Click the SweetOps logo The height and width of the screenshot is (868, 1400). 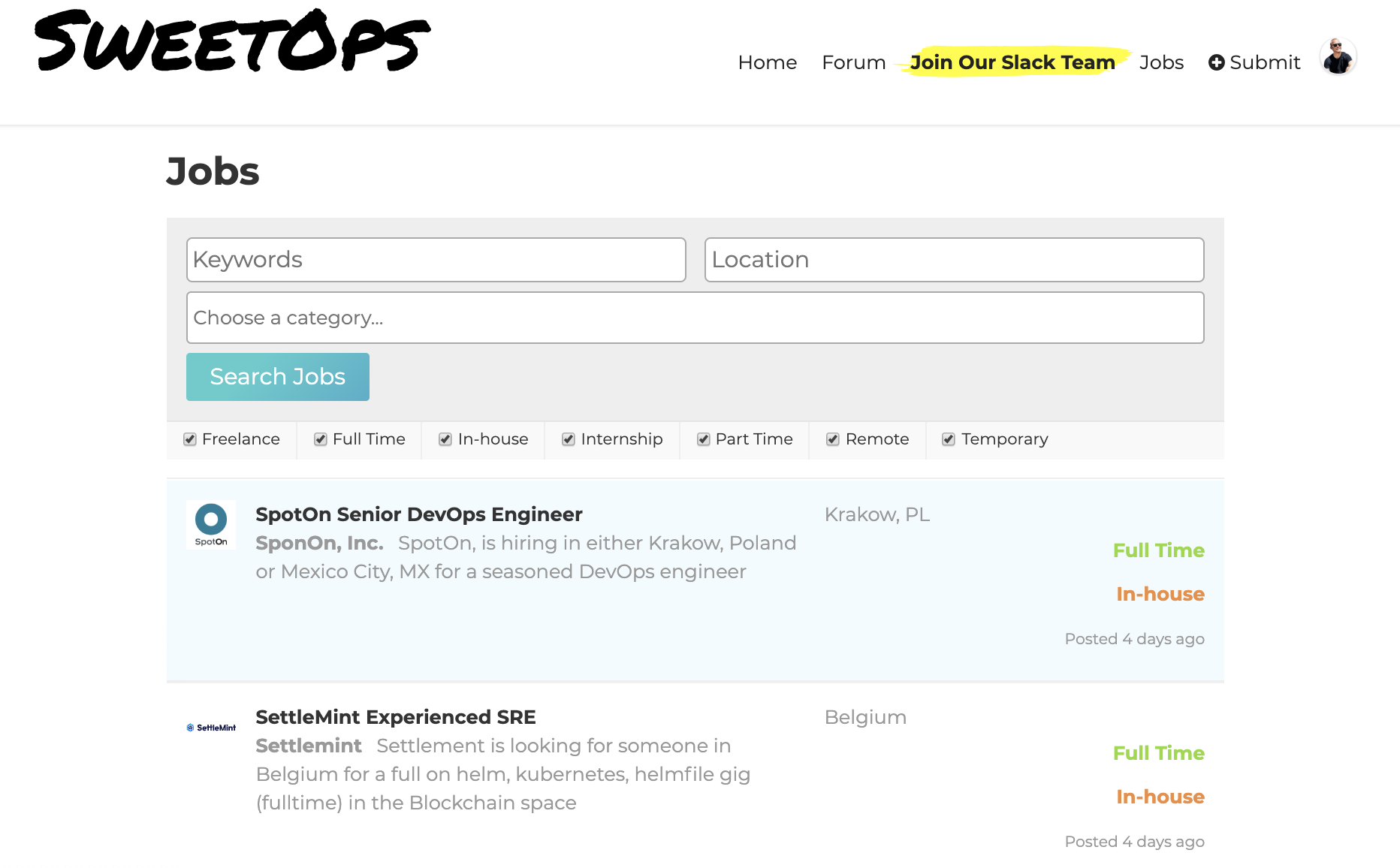(x=233, y=41)
